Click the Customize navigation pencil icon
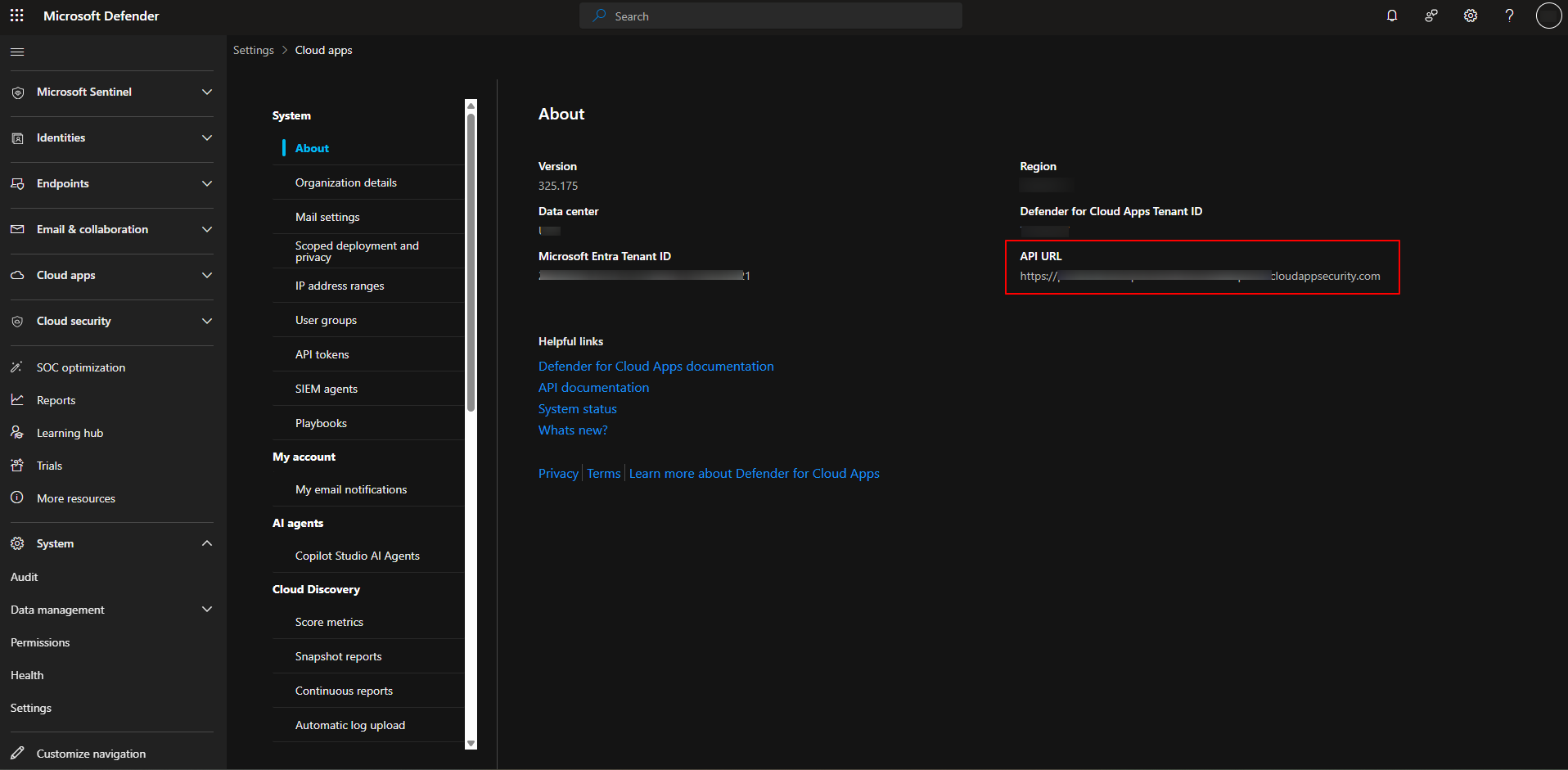The image size is (1568, 770). point(17,753)
